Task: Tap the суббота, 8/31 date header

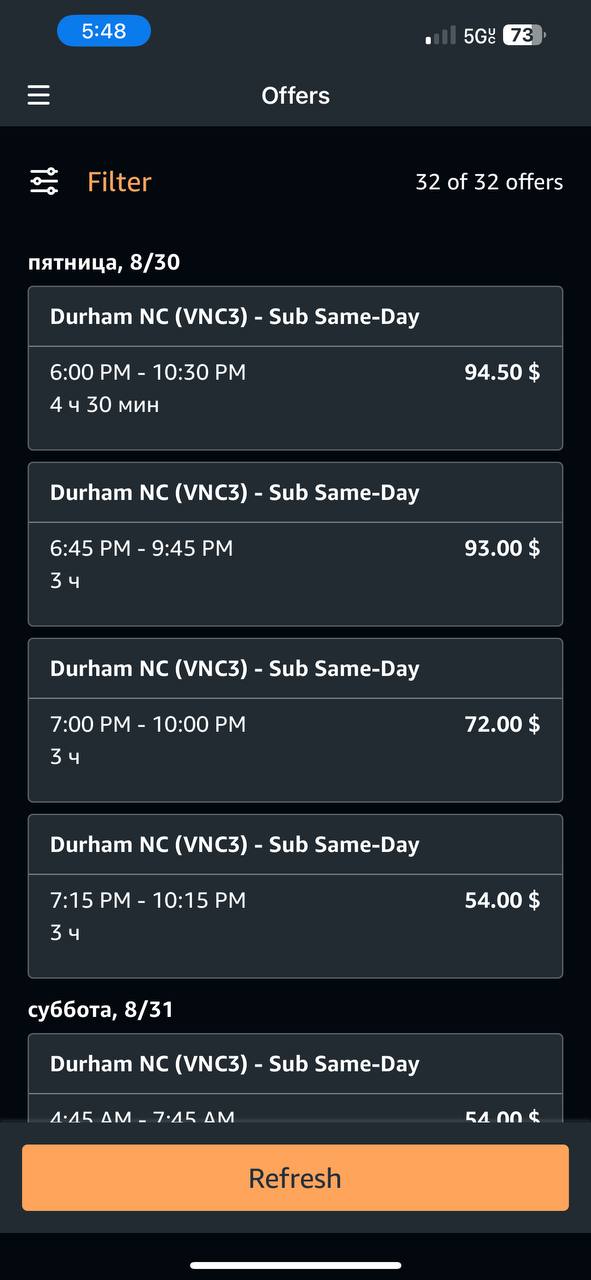Action: tap(101, 1010)
